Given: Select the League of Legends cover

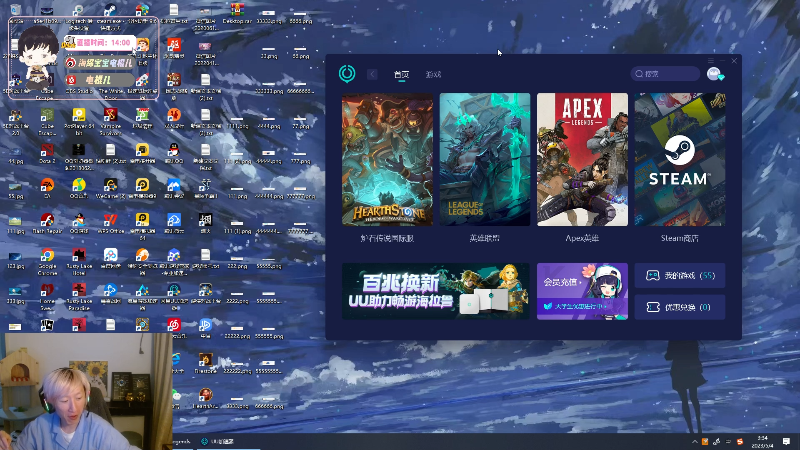Looking at the screenshot, I should tap(485, 159).
